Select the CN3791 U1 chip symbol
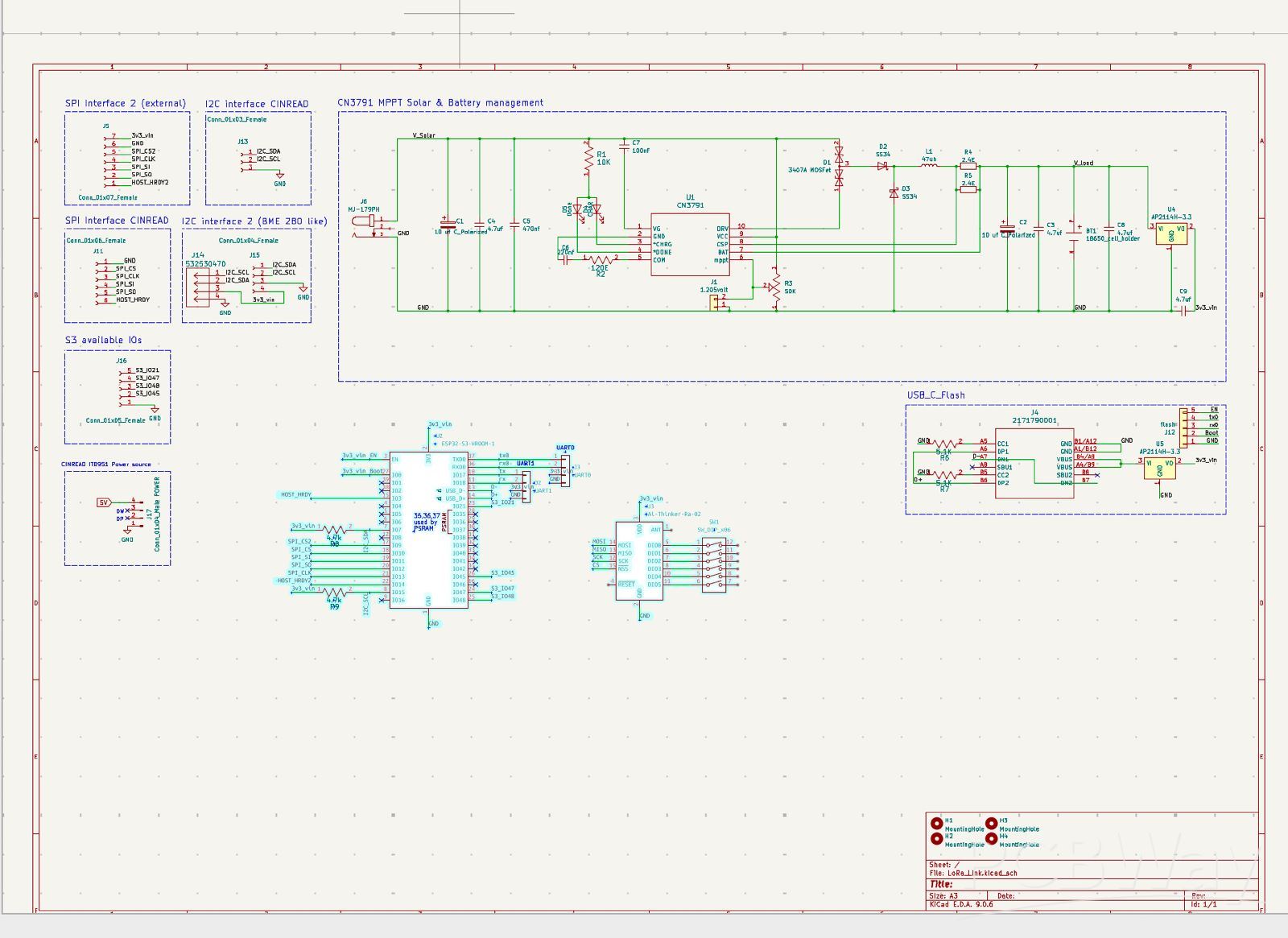This screenshot has height=938, width=1288. pos(690,244)
